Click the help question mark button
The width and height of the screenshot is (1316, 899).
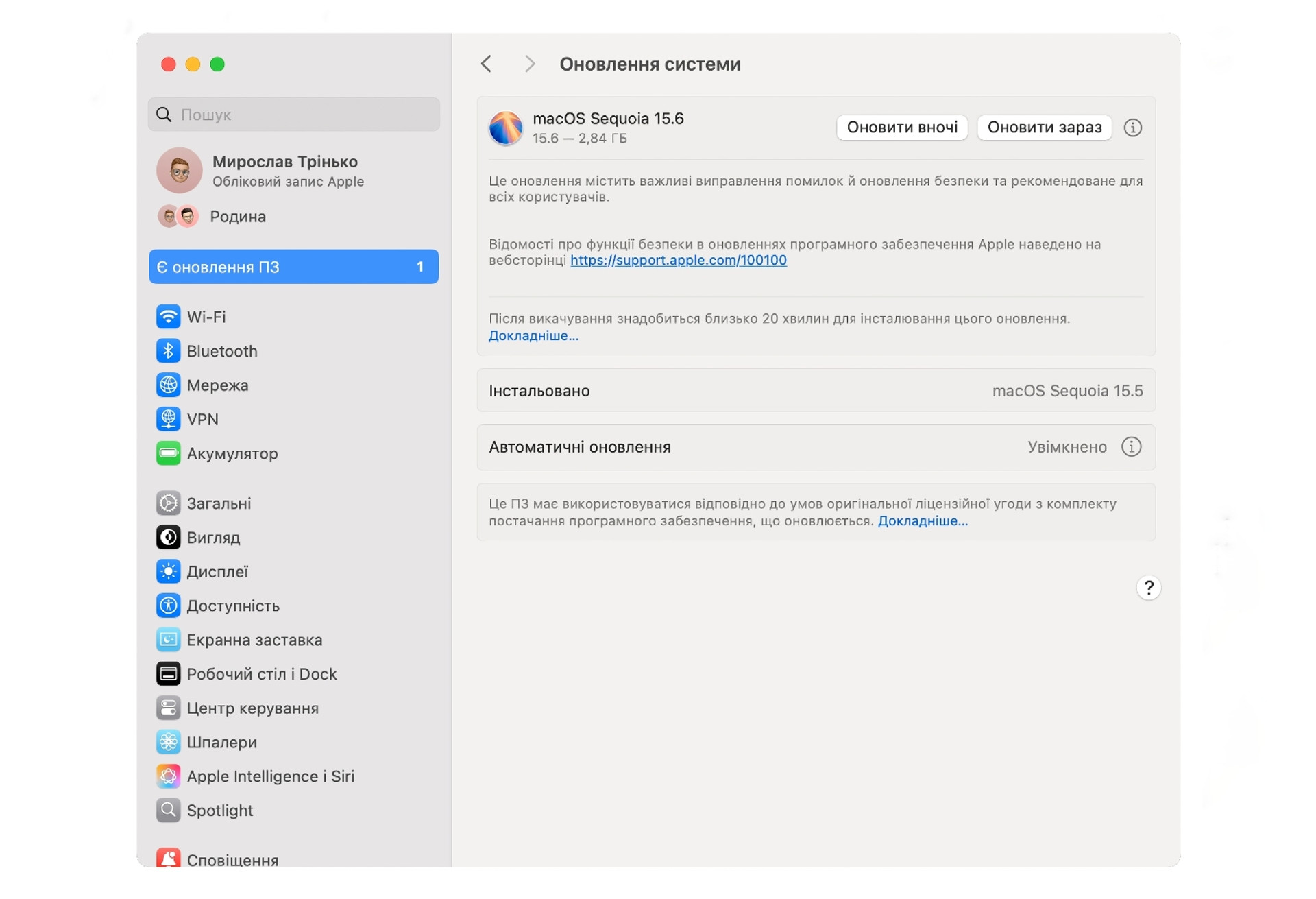(1149, 588)
